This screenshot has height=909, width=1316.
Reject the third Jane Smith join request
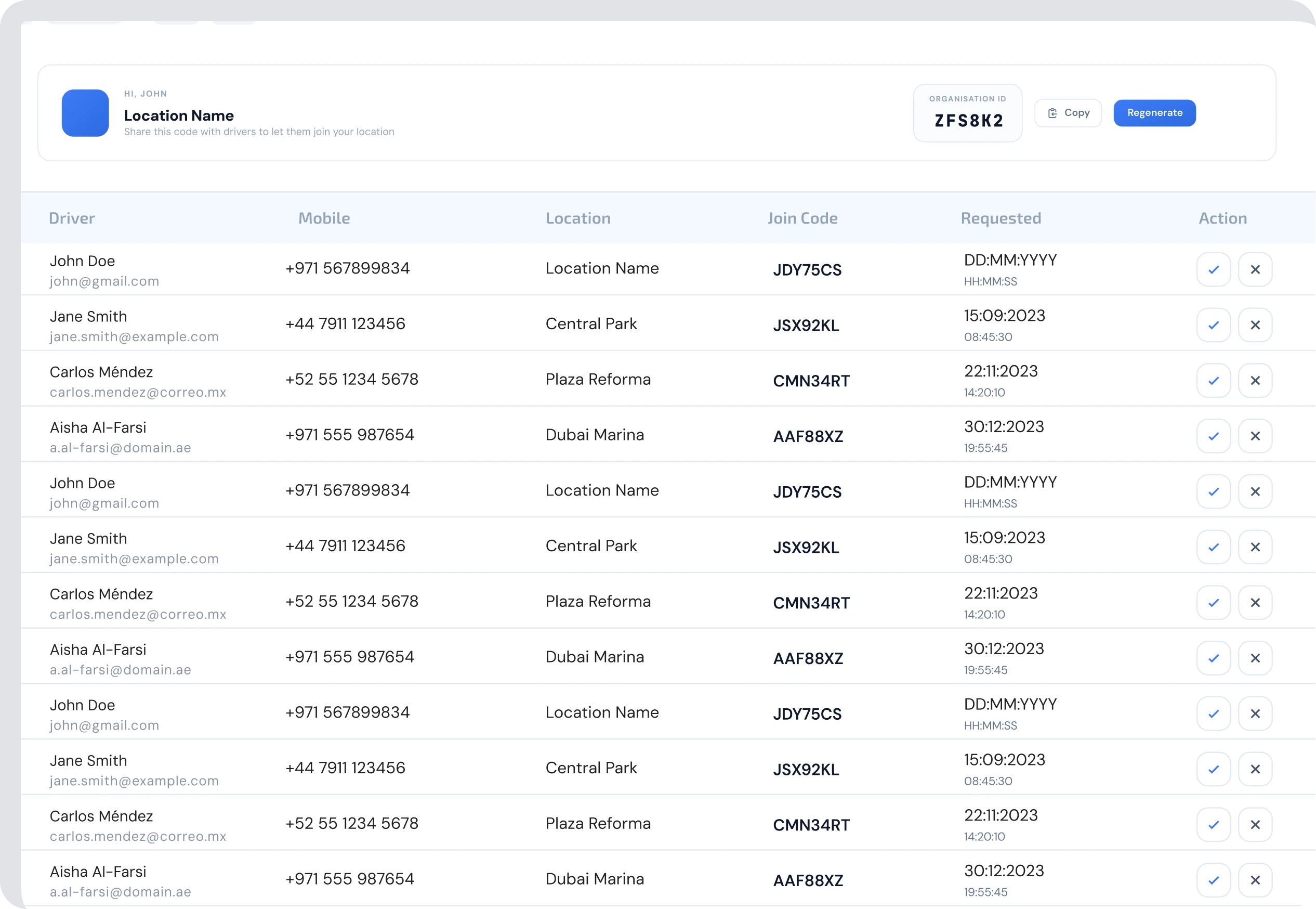[x=1255, y=770]
